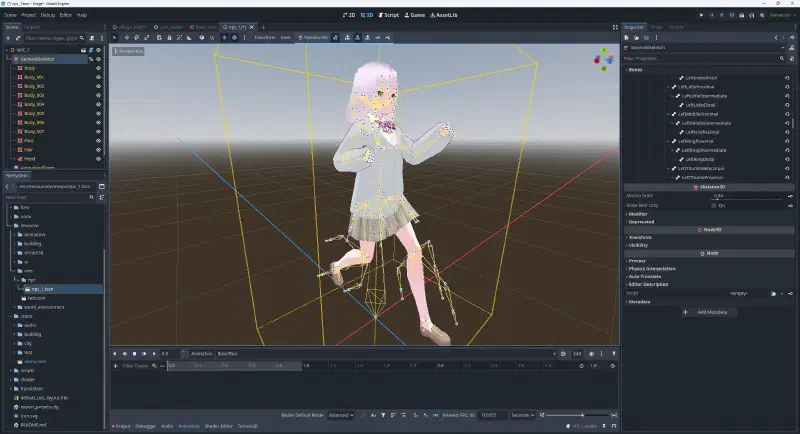
Task: Pin the animation bottom panel
Action: tap(614, 353)
